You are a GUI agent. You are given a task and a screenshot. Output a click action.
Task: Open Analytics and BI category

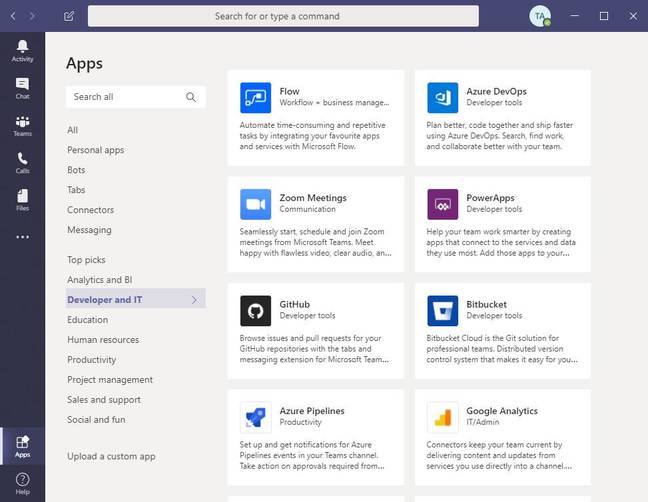[x=100, y=280]
